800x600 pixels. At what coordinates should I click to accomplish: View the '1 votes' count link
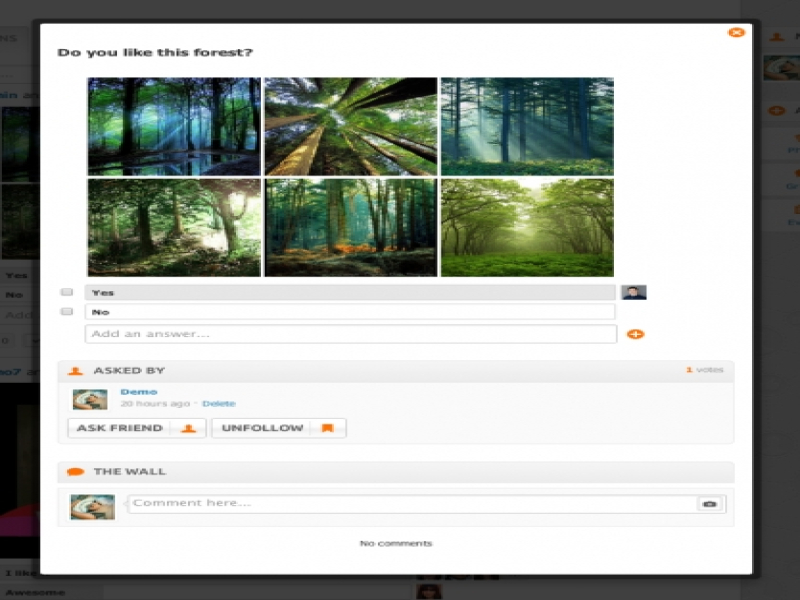point(704,370)
